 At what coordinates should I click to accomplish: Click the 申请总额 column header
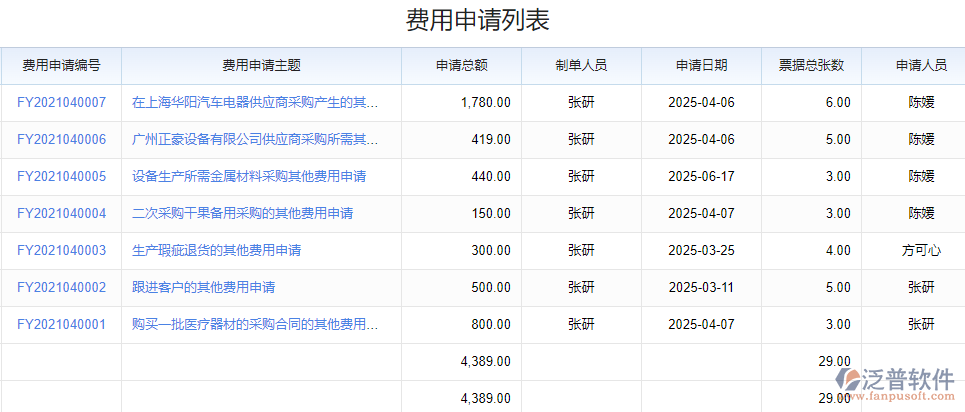click(x=461, y=66)
